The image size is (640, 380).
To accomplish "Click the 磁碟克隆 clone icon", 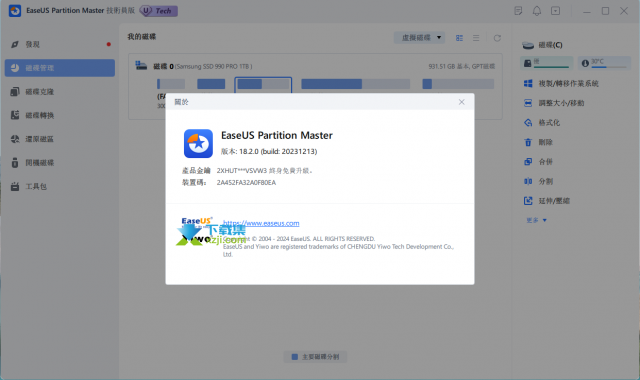I will click(15, 91).
